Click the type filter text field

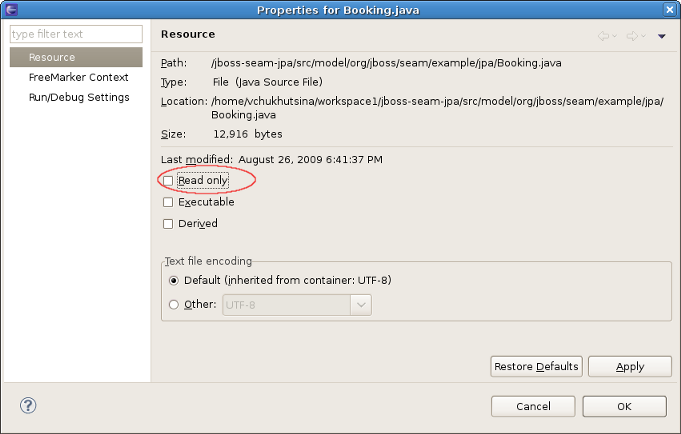(x=76, y=34)
